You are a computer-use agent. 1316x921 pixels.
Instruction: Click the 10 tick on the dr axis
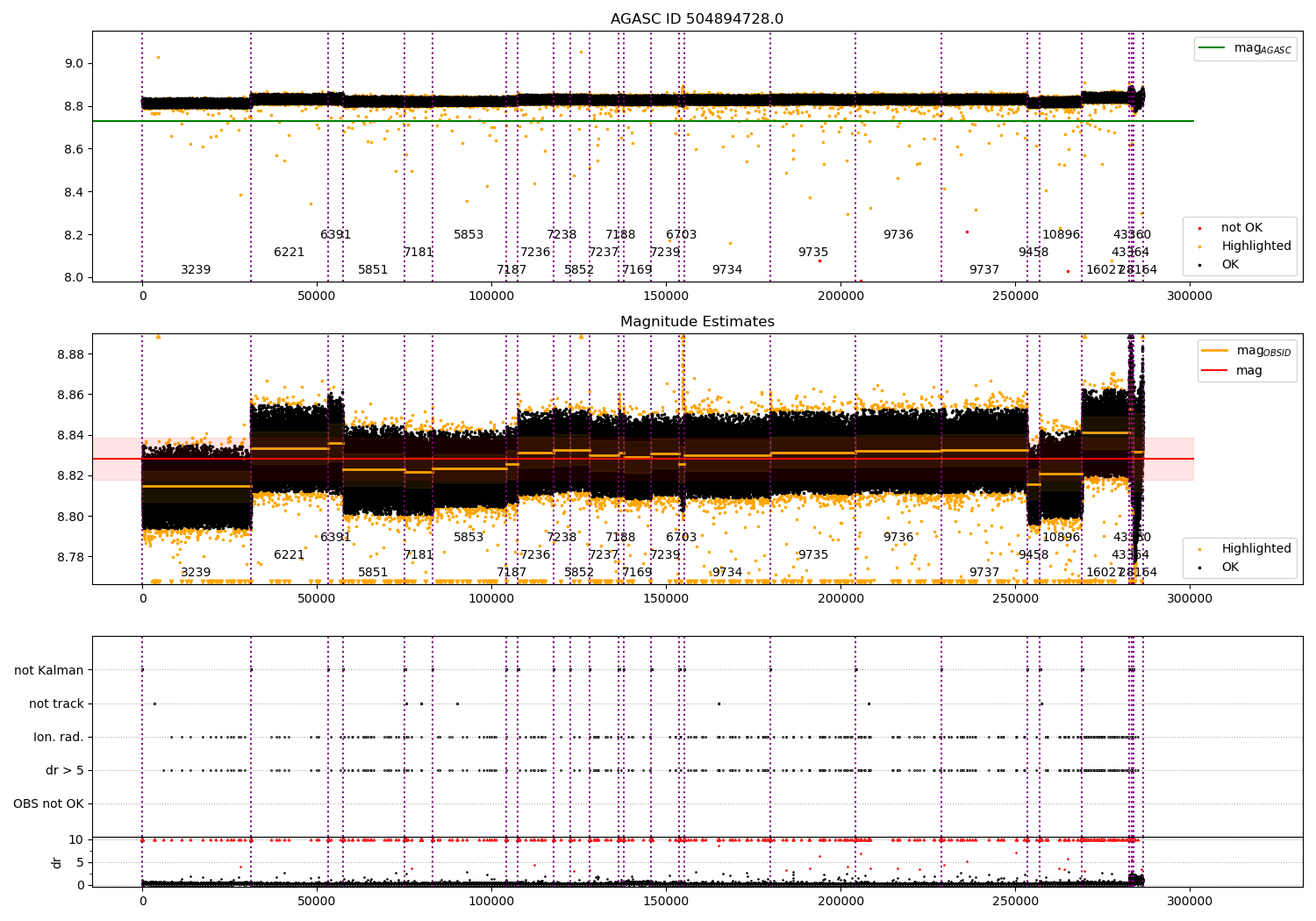click(x=76, y=840)
